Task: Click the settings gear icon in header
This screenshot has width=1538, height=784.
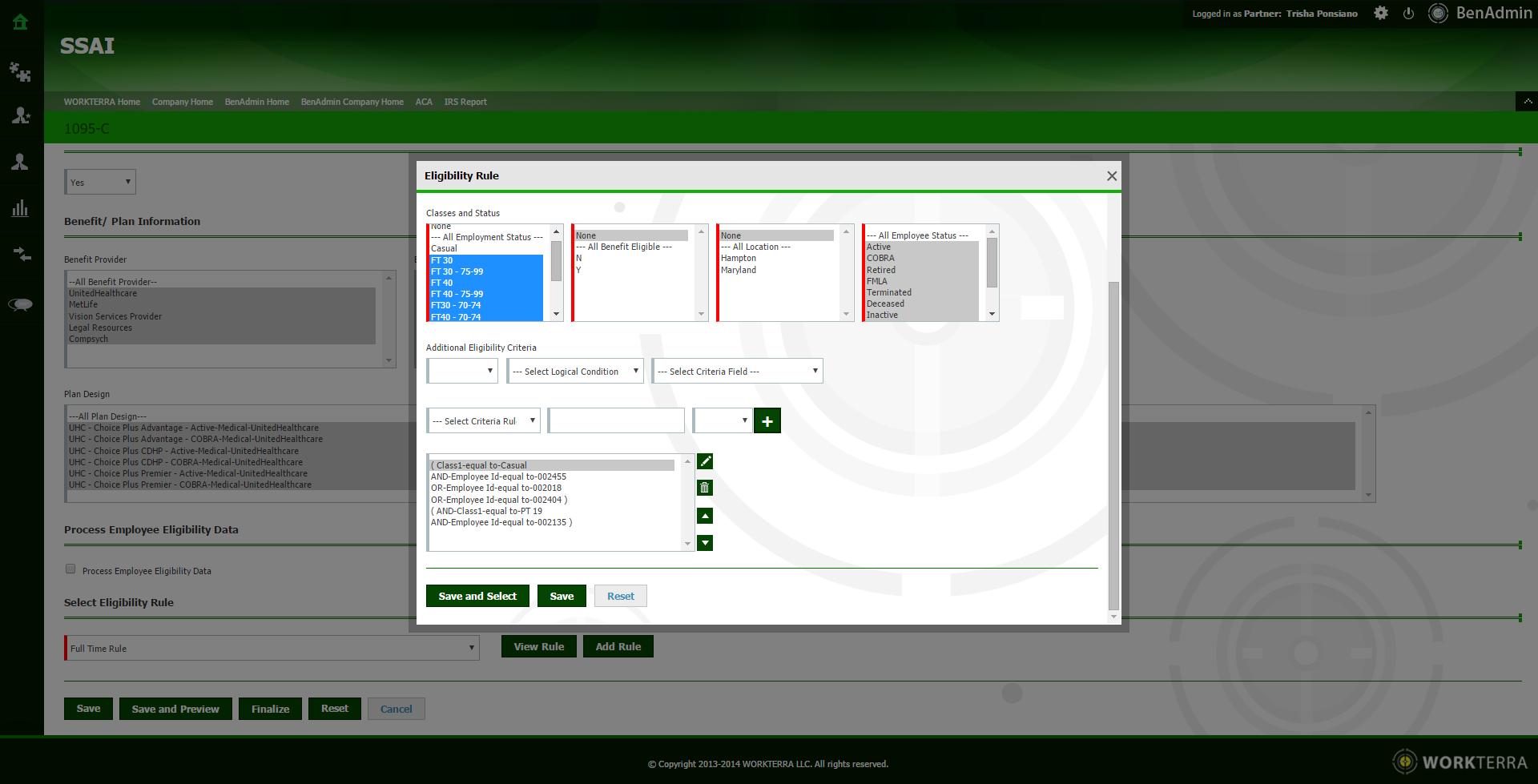Action: [x=1381, y=14]
